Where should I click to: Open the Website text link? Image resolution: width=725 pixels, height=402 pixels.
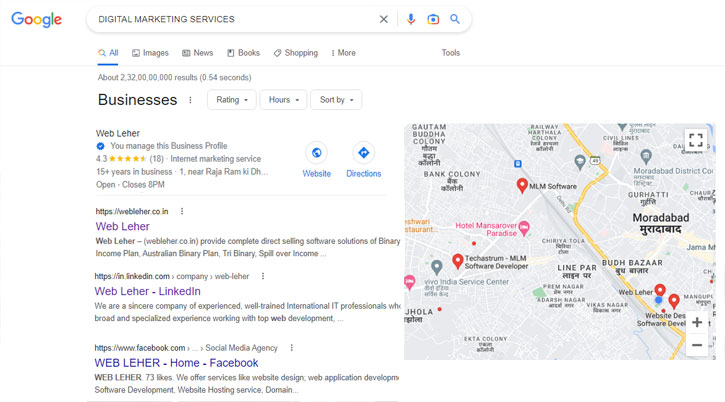[317, 174]
